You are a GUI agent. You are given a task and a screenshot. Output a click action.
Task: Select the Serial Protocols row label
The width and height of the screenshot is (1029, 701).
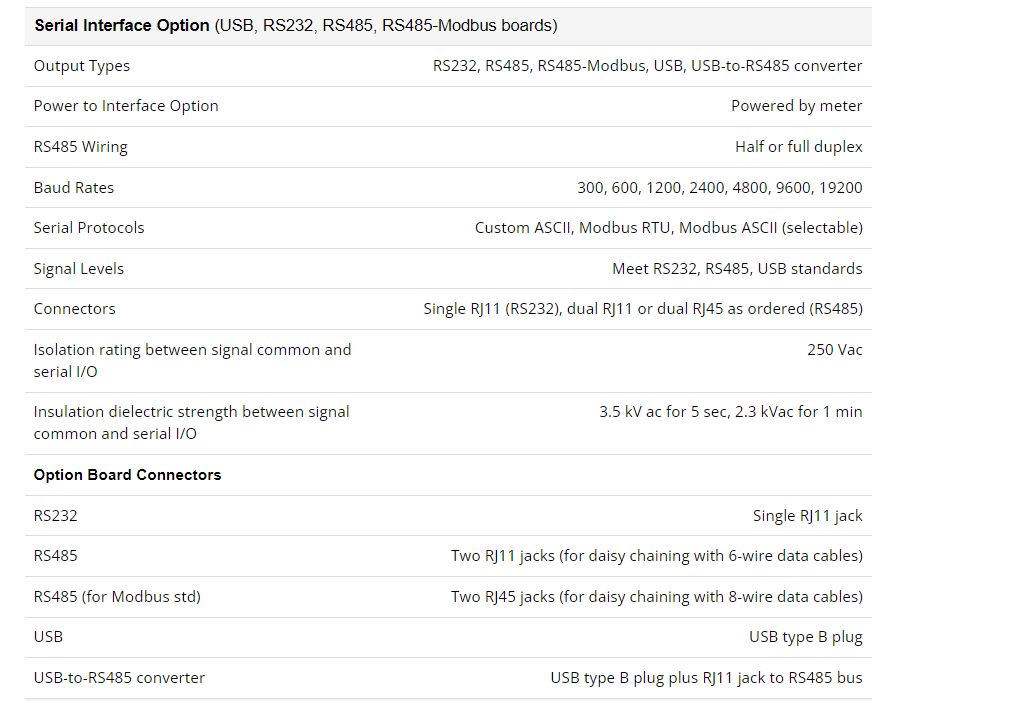(89, 228)
